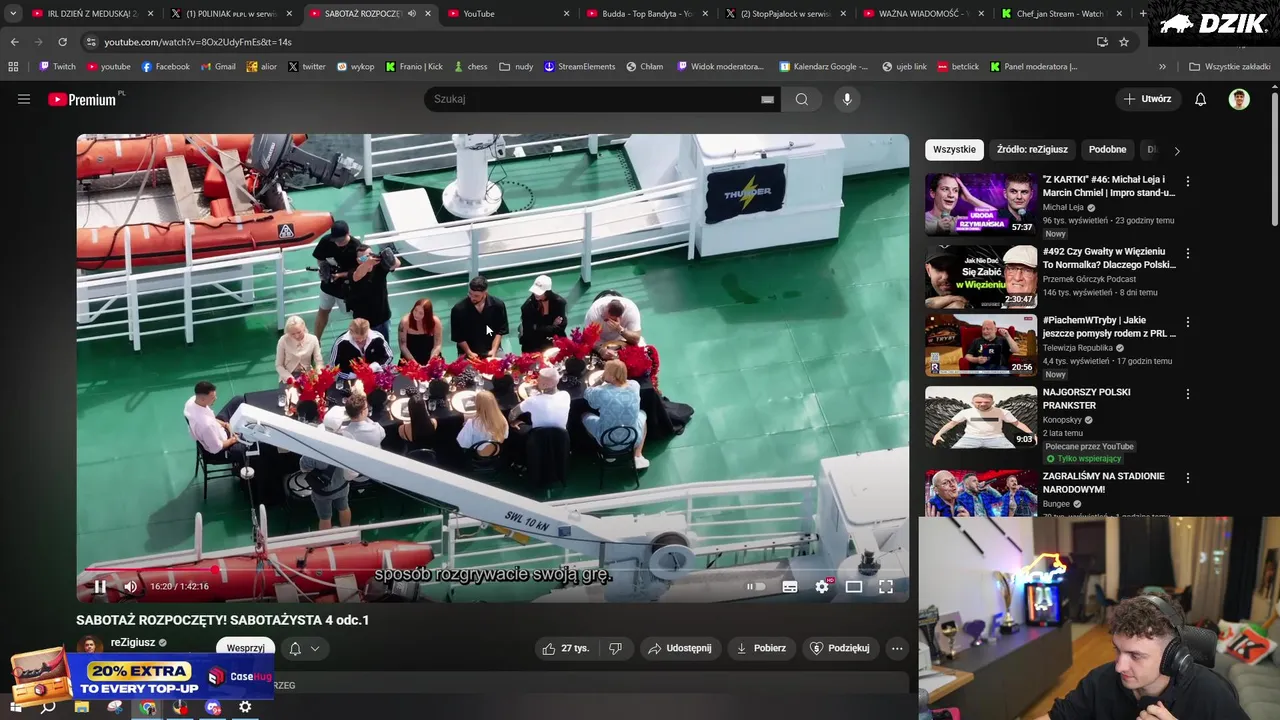Open the #PiachemWTryby video thumbnail
Screen dimensions: 1280x720
pos(981,346)
